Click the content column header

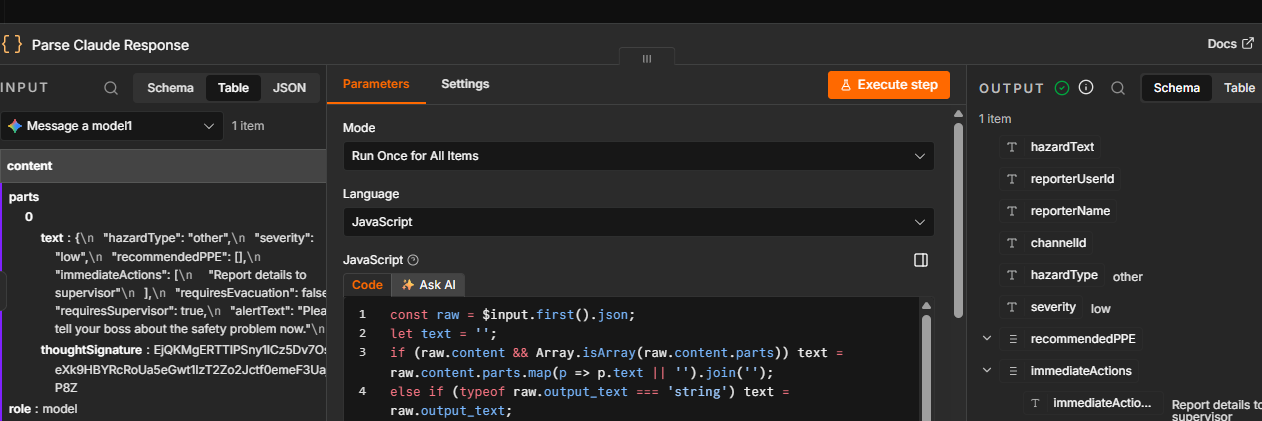tap(162, 166)
